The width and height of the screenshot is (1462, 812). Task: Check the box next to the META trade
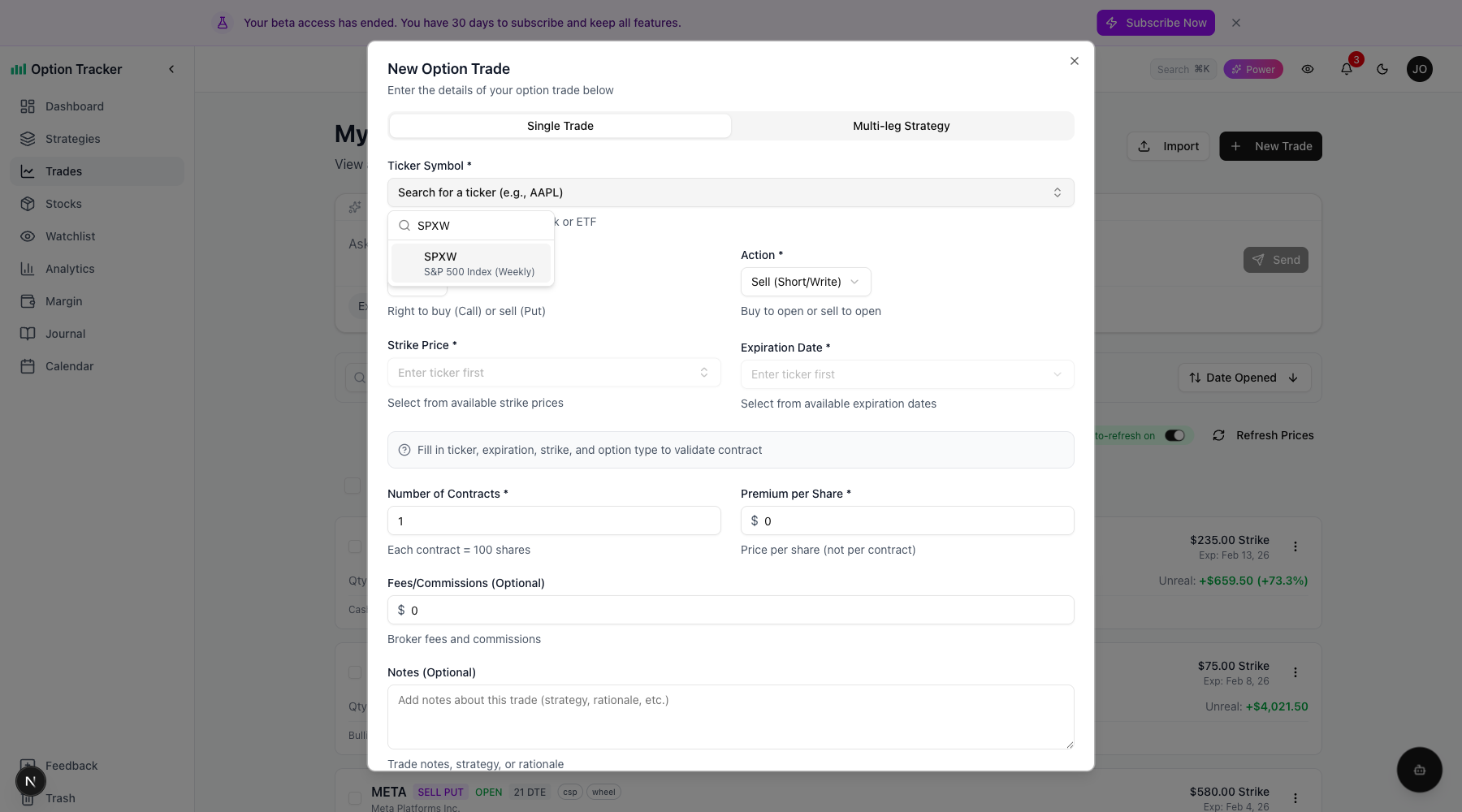(x=355, y=797)
